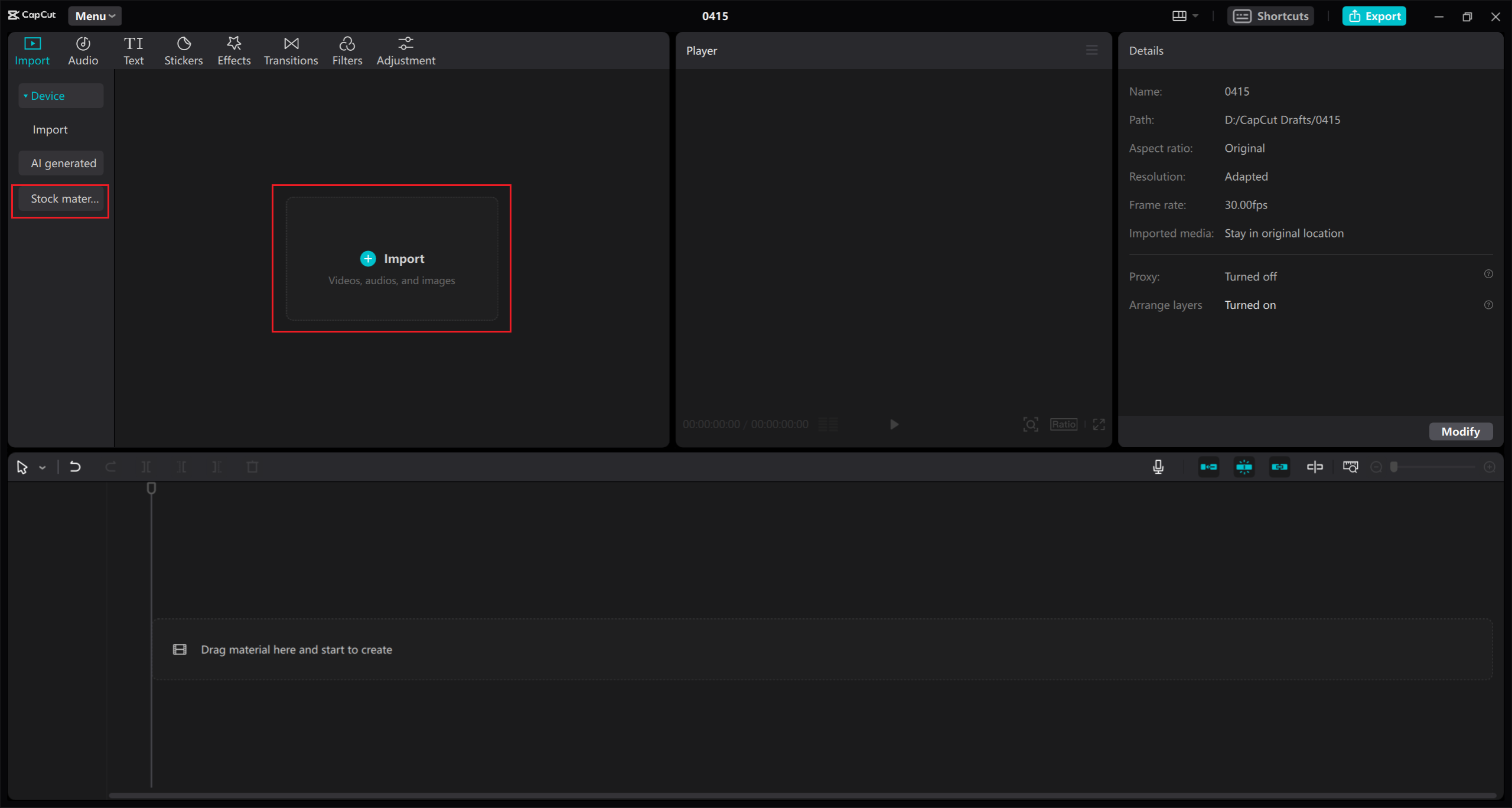Click Frame rate value 30.00fps
This screenshot has height=808, width=1512.
[1246, 205]
